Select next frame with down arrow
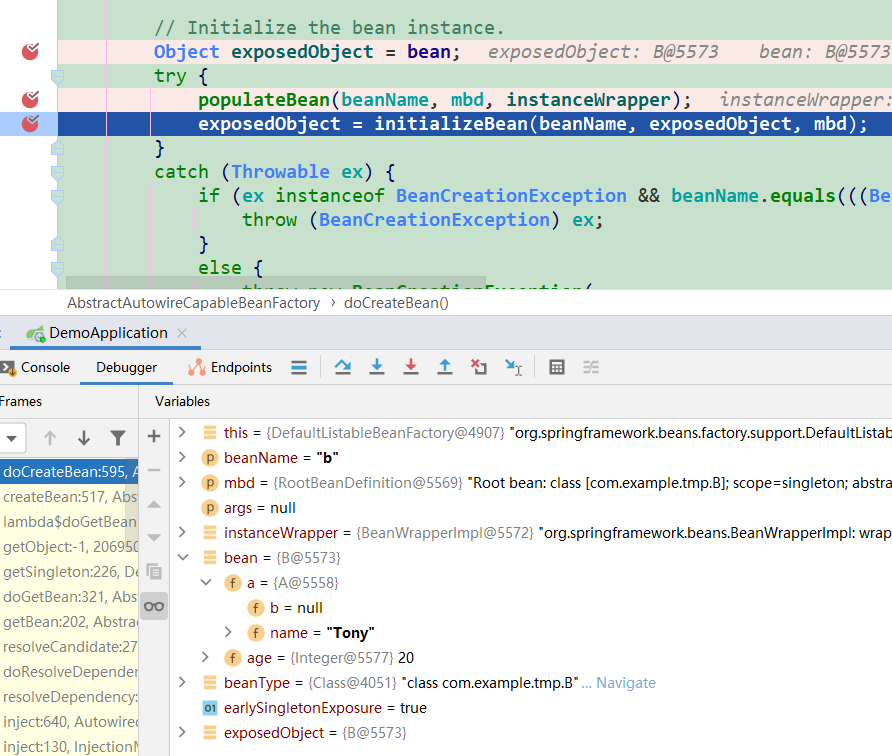The image size is (892, 756). pyautogui.click(x=84, y=438)
